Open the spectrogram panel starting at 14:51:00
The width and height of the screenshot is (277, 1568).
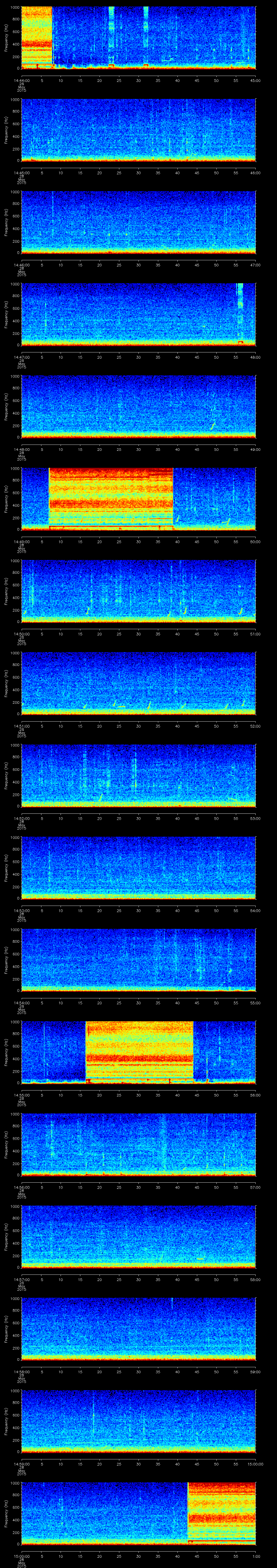point(138,683)
